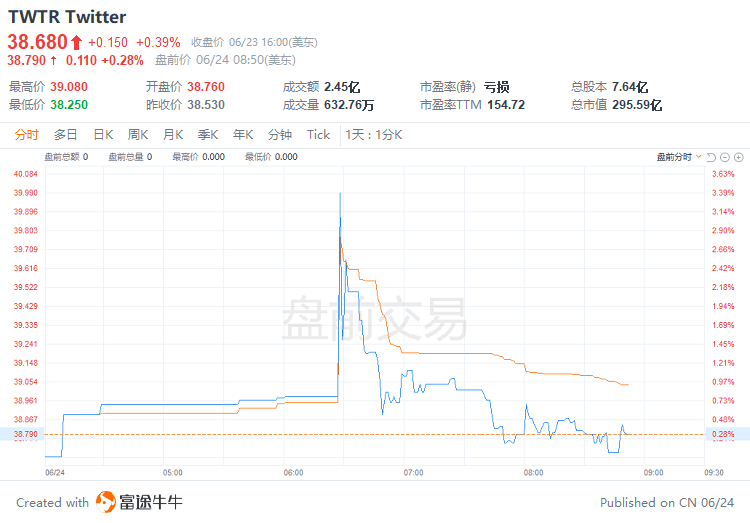The height and width of the screenshot is (523, 750).
Task: Click the +0.39% change value
Action: click(158, 43)
